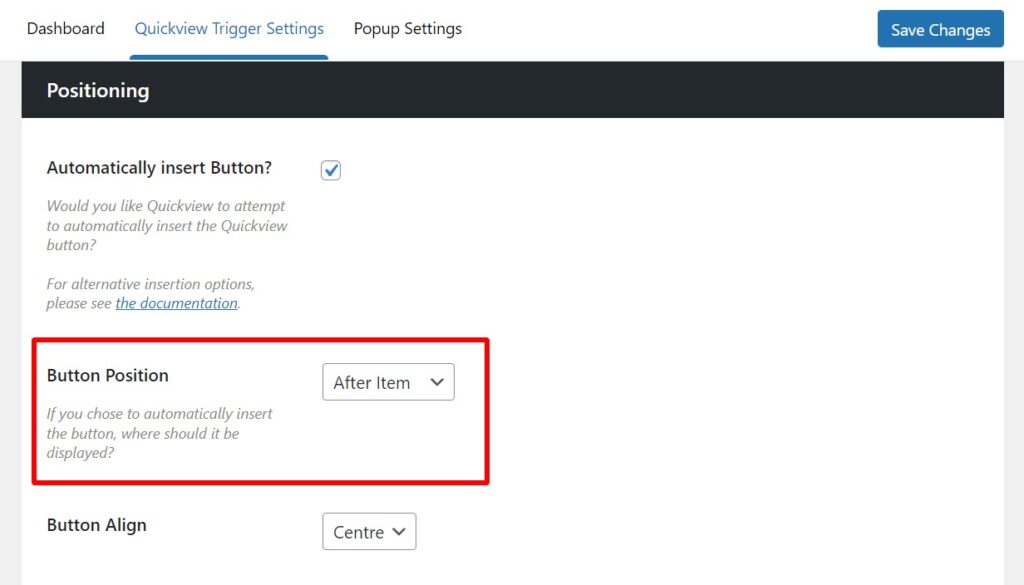Click the Button Position field label
1024x585 pixels.
click(x=107, y=376)
